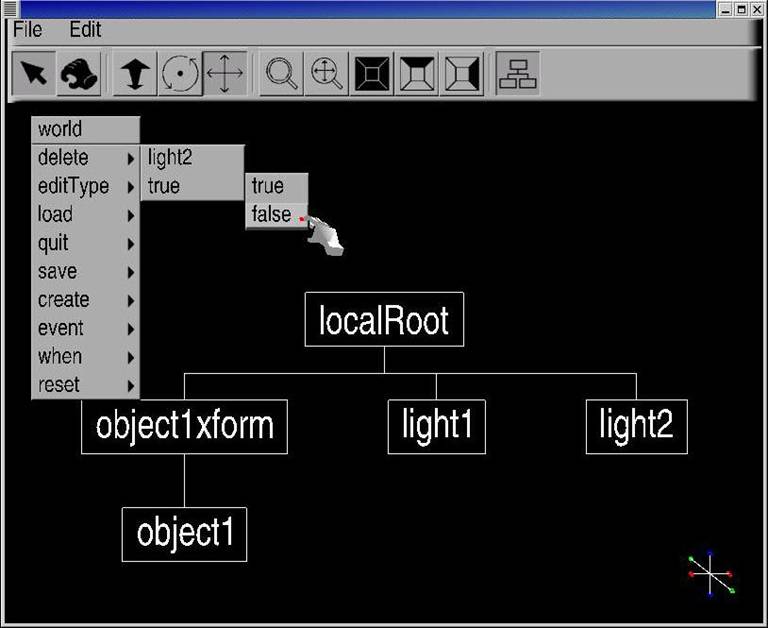
Task: Expand the create submenu arrow
Action: [x=131, y=301]
